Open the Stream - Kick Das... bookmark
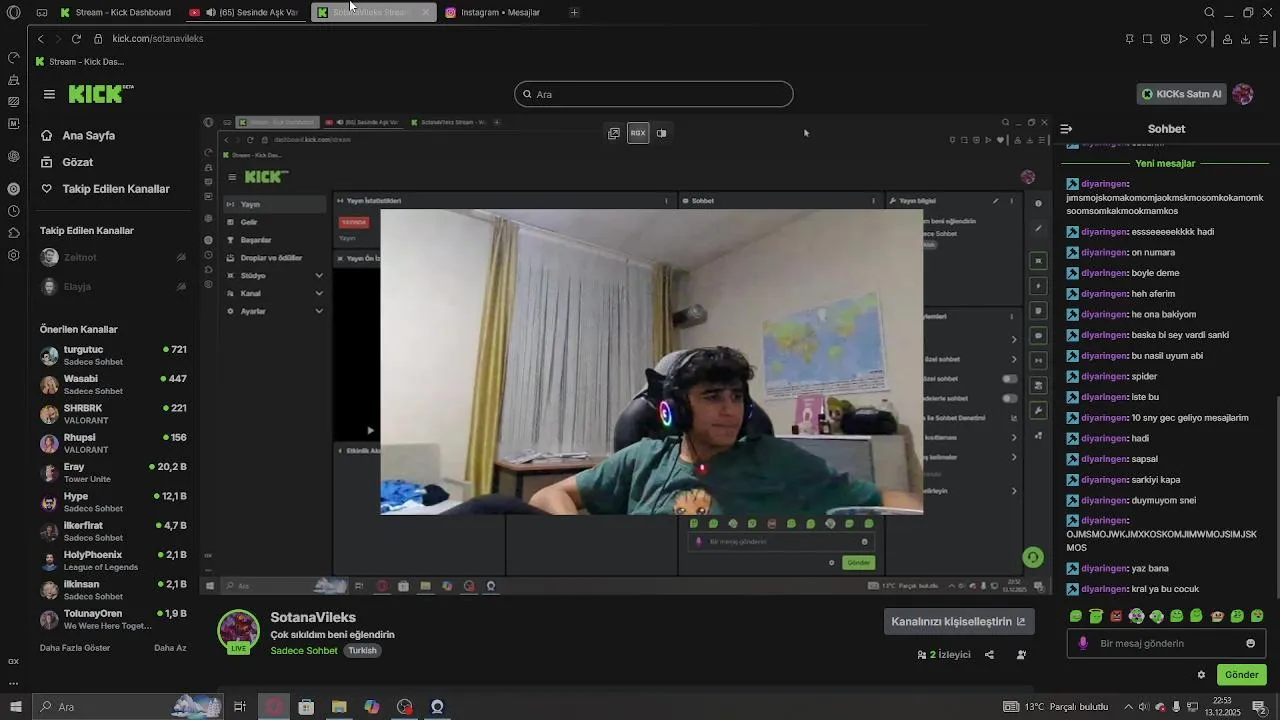 click(x=80, y=62)
